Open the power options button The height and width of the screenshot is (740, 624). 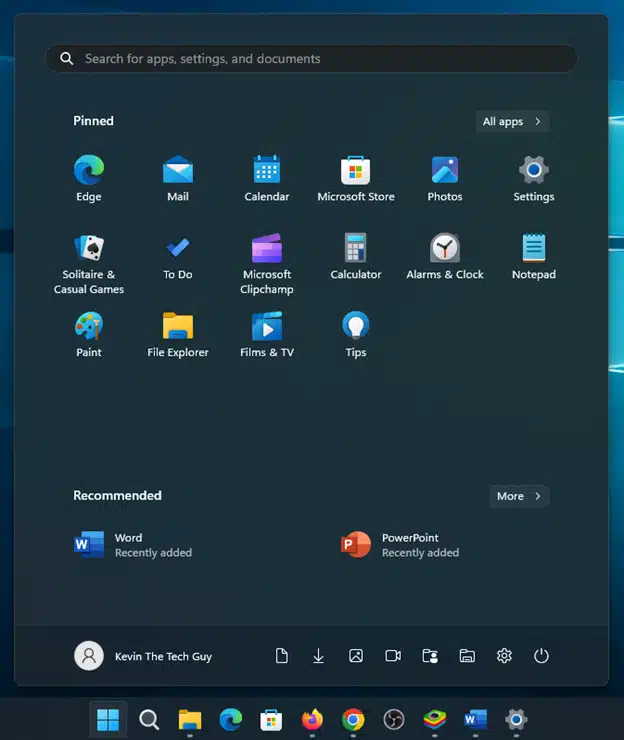coord(541,656)
